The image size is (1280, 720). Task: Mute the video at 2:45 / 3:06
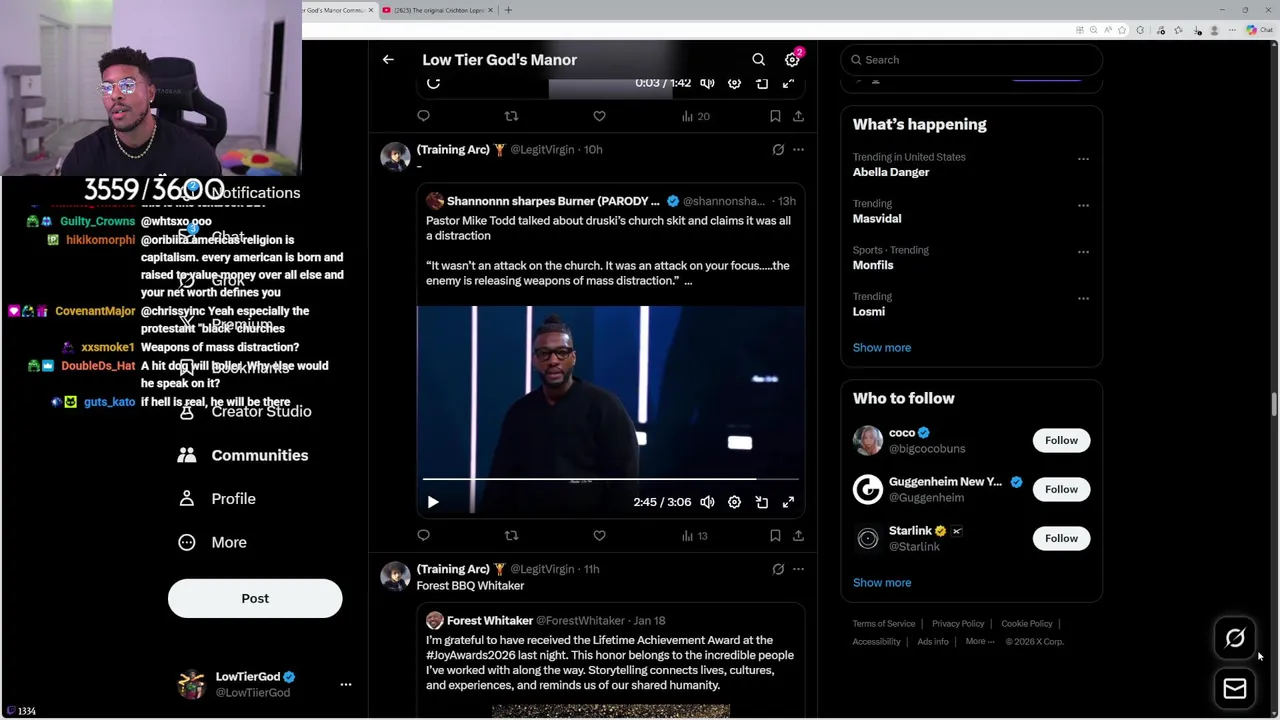tap(707, 502)
